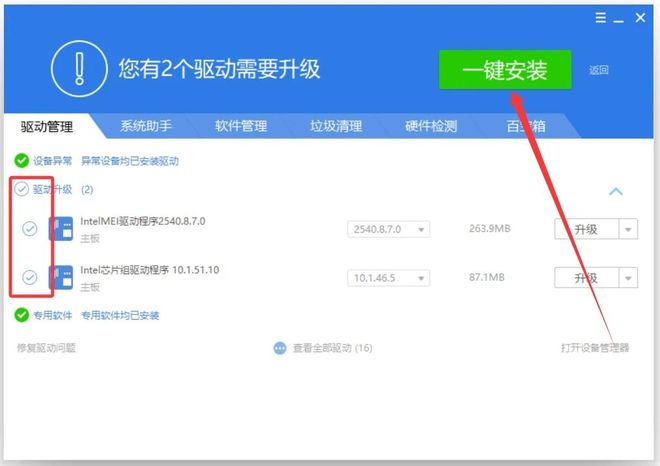The width and height of the screenshot is (660, 466).
Task: Click the green check beside 专用软件
Action: click(21, 315)
